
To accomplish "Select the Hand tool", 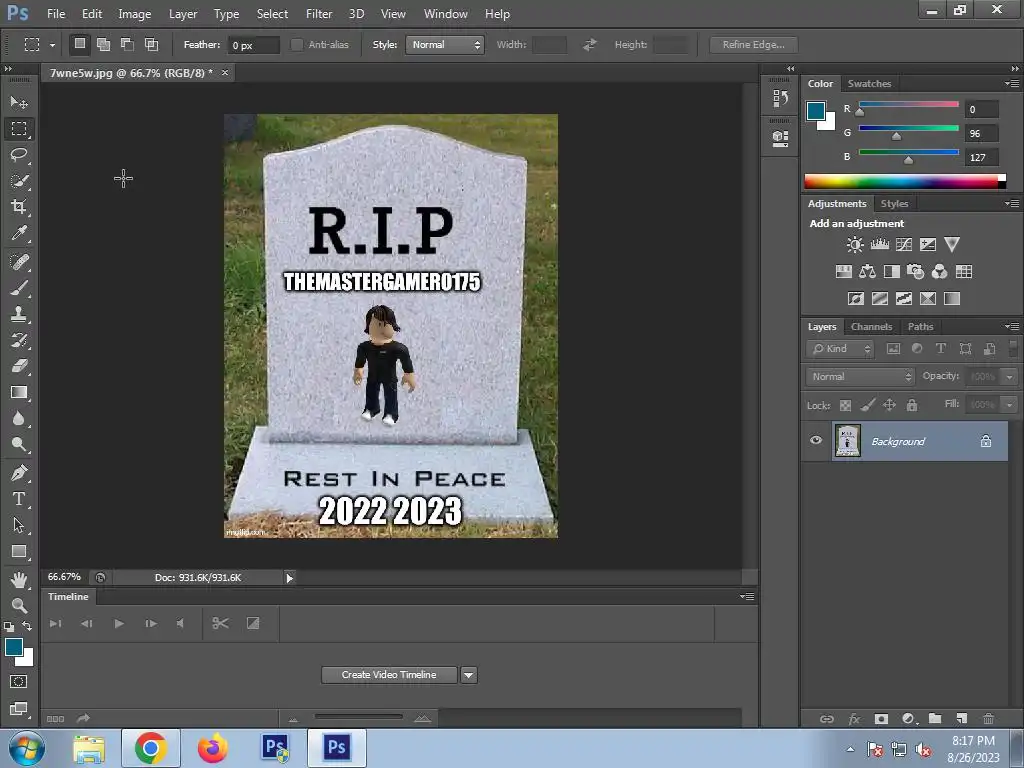I will [19, 579].
